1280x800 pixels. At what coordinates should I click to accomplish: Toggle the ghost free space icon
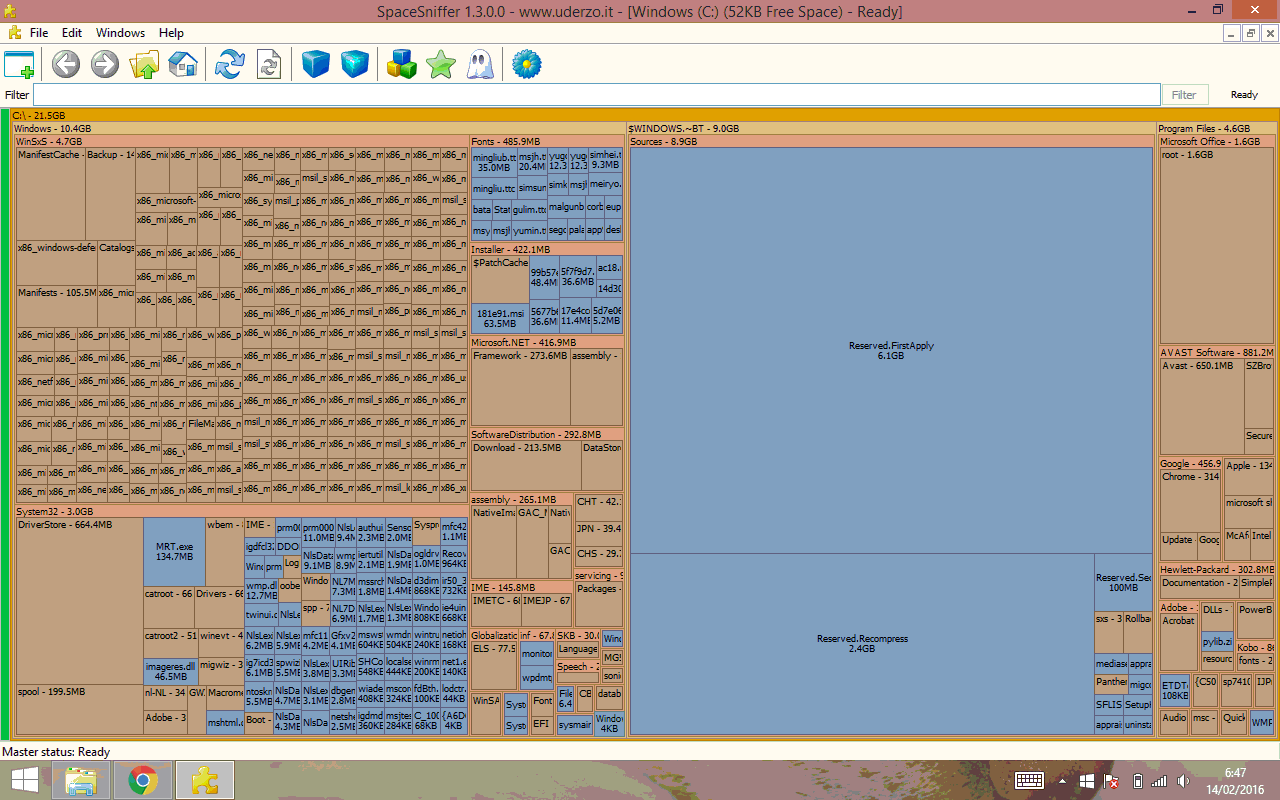coord(480,65)
